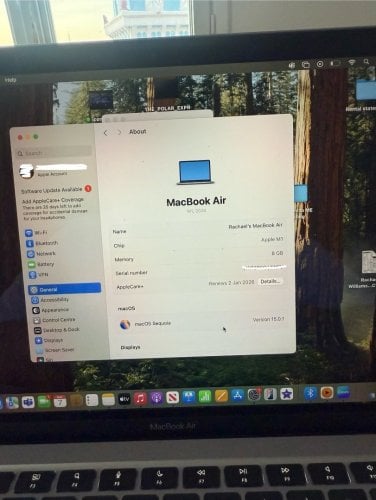Open App Store from Dock

[237, 396]
